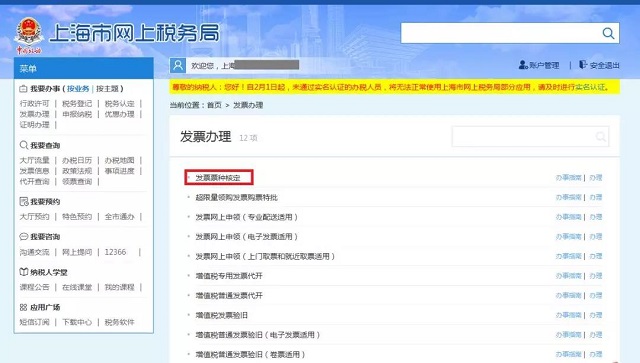Open the 沟通交流 link

click(34, 252)
